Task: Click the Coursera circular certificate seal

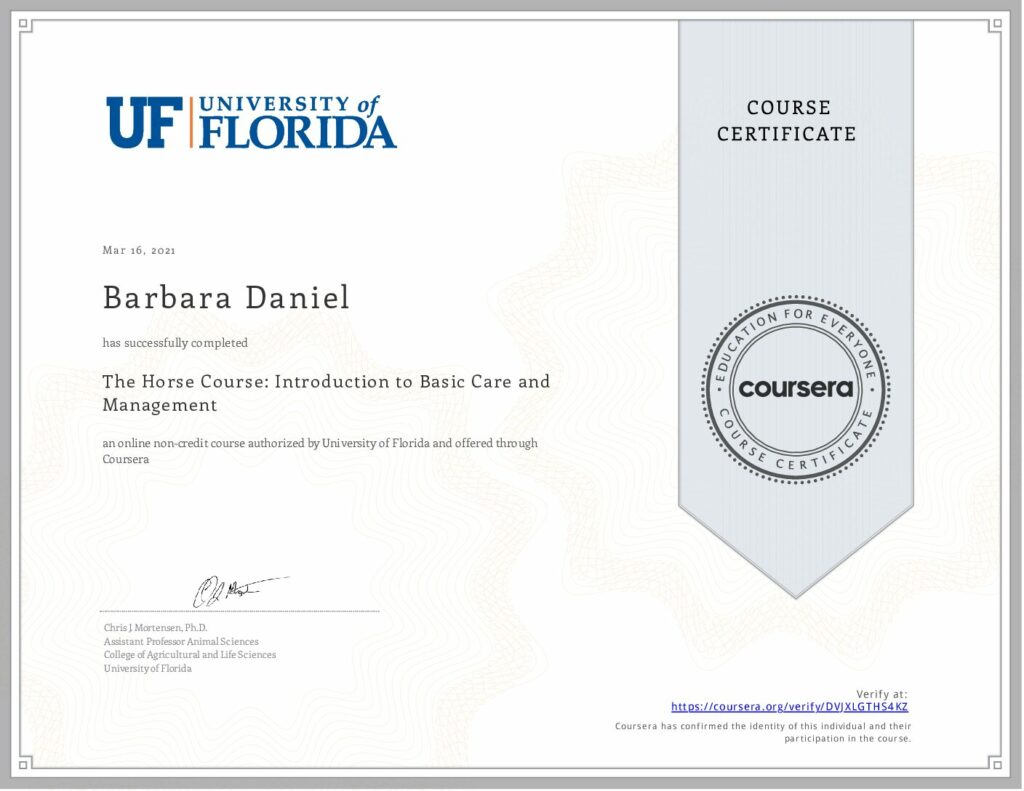Action: click(795, 389)
